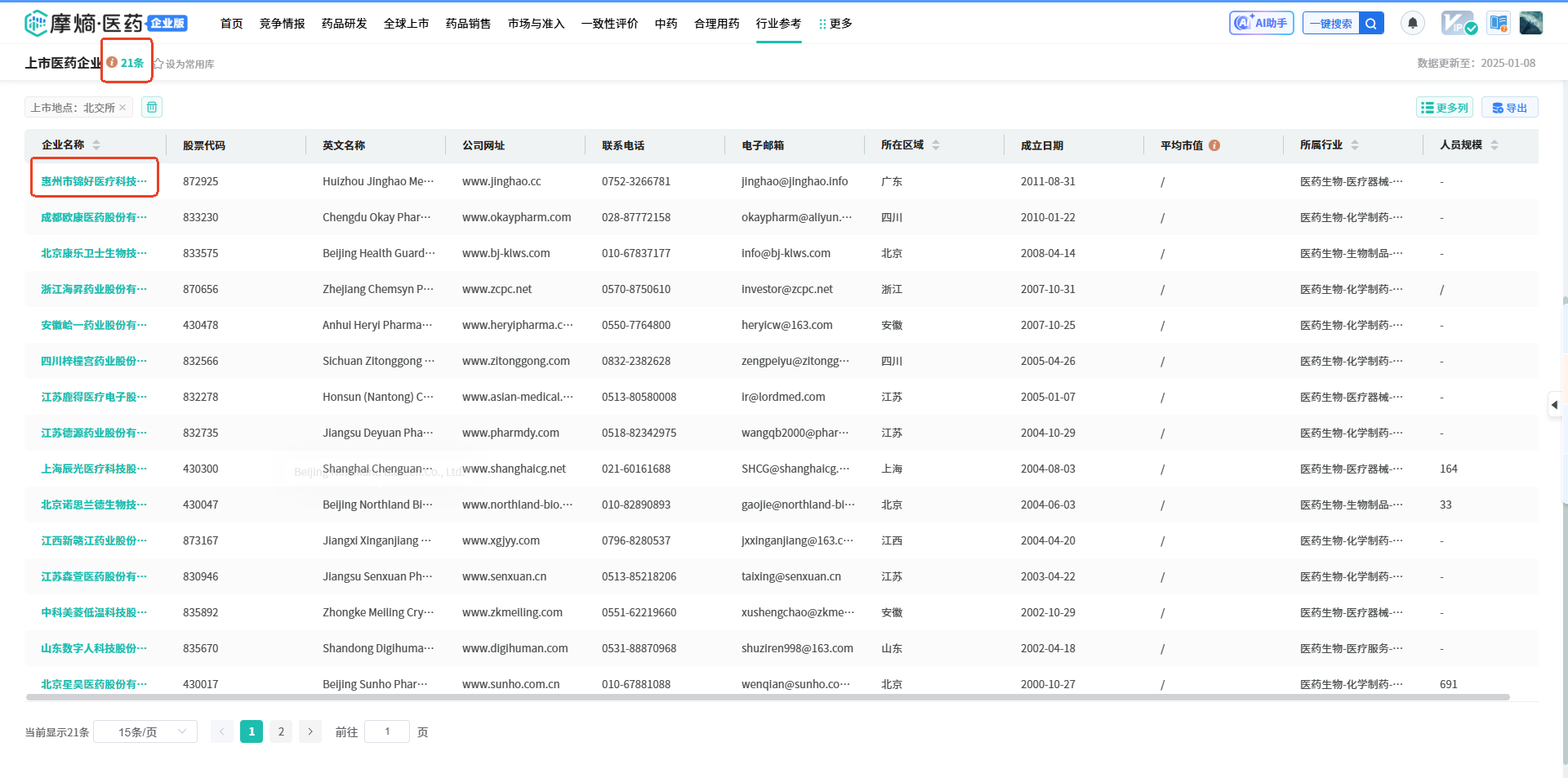Click the VIP membership badge icon
This screenshot has width=1568, height=778.
(x=1459, y=23)
